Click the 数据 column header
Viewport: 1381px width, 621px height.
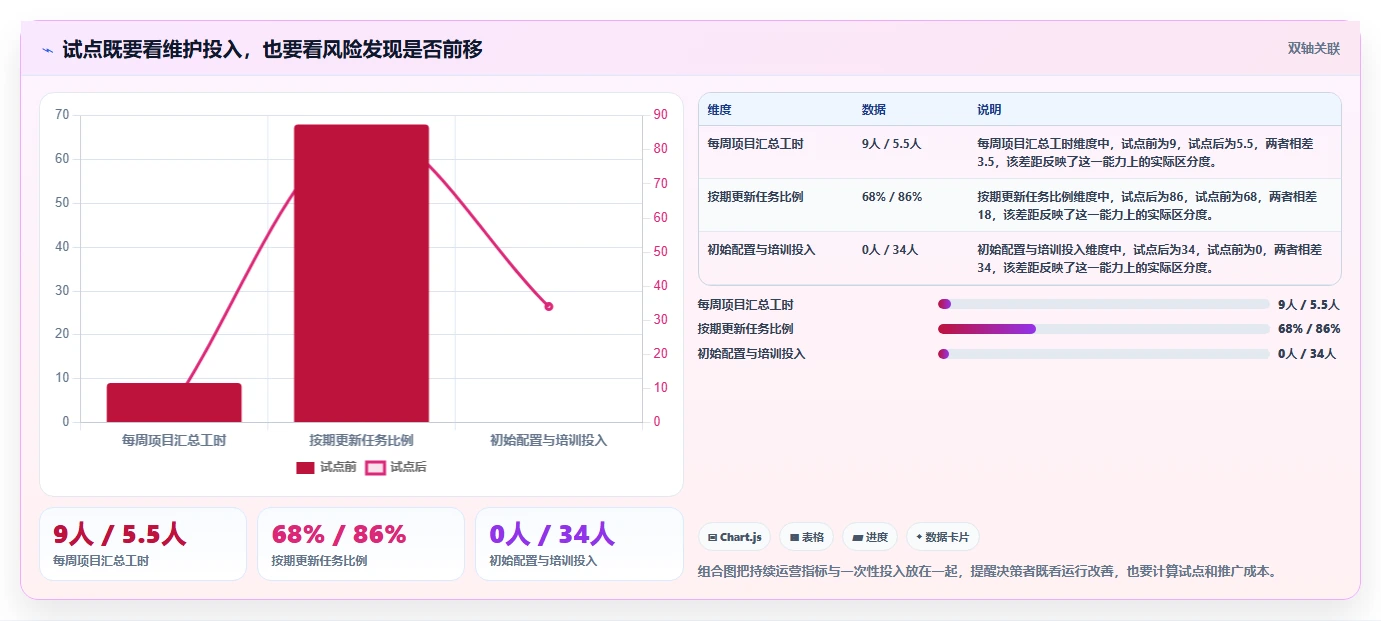click(873, 110)
